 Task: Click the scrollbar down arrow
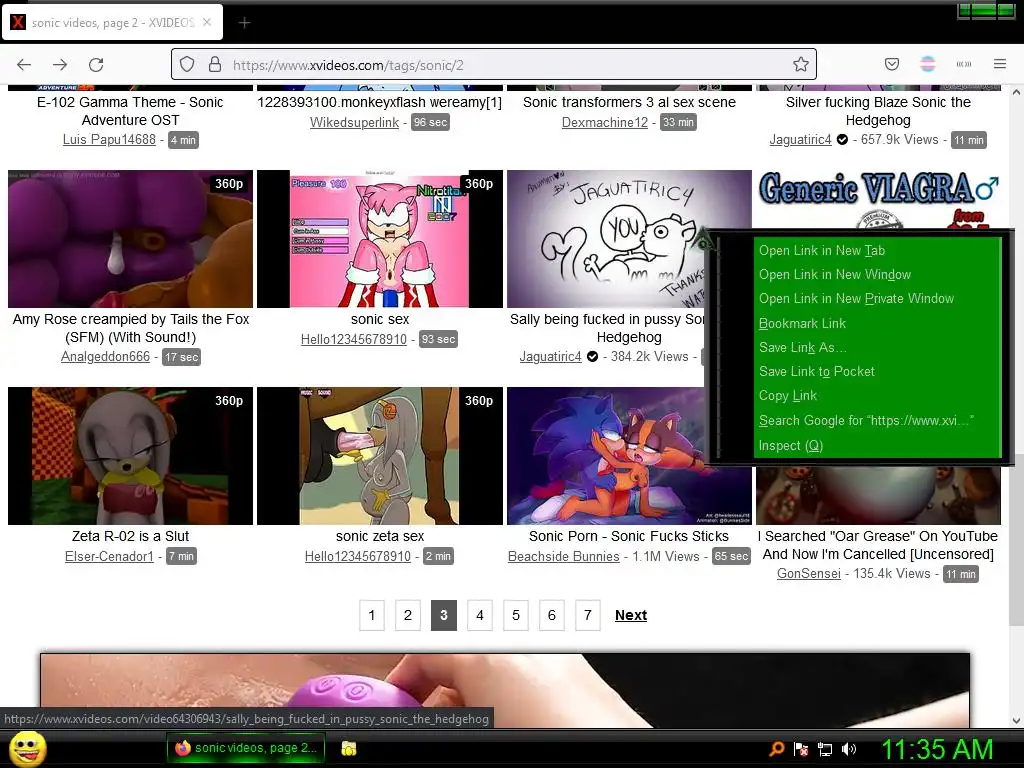1016,721
